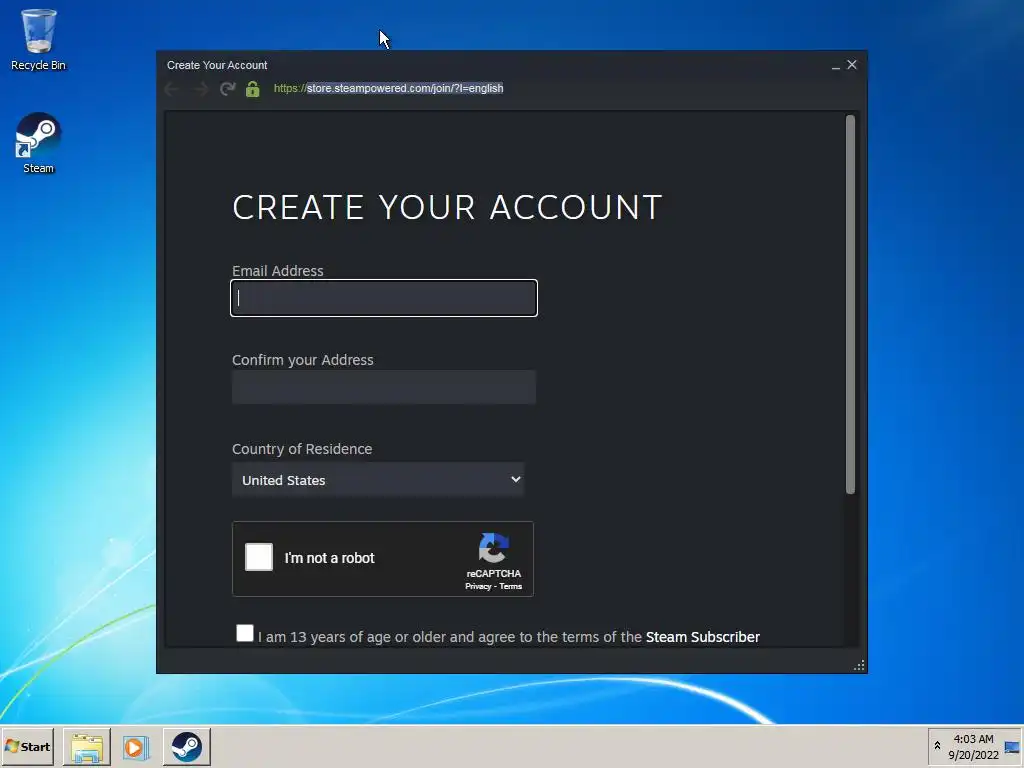Screen dimensions: 1024x768
Task: Launch Windows Media Player from taskbar
Action: 136,747
